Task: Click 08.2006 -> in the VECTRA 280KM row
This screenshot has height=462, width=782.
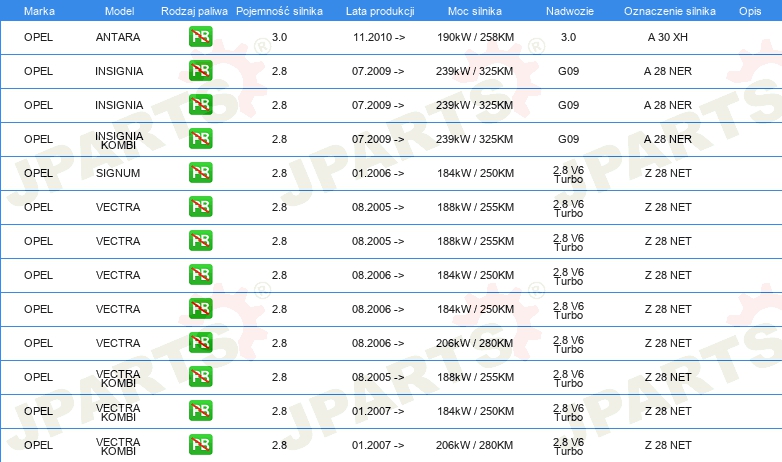Action: pos(378,343)
